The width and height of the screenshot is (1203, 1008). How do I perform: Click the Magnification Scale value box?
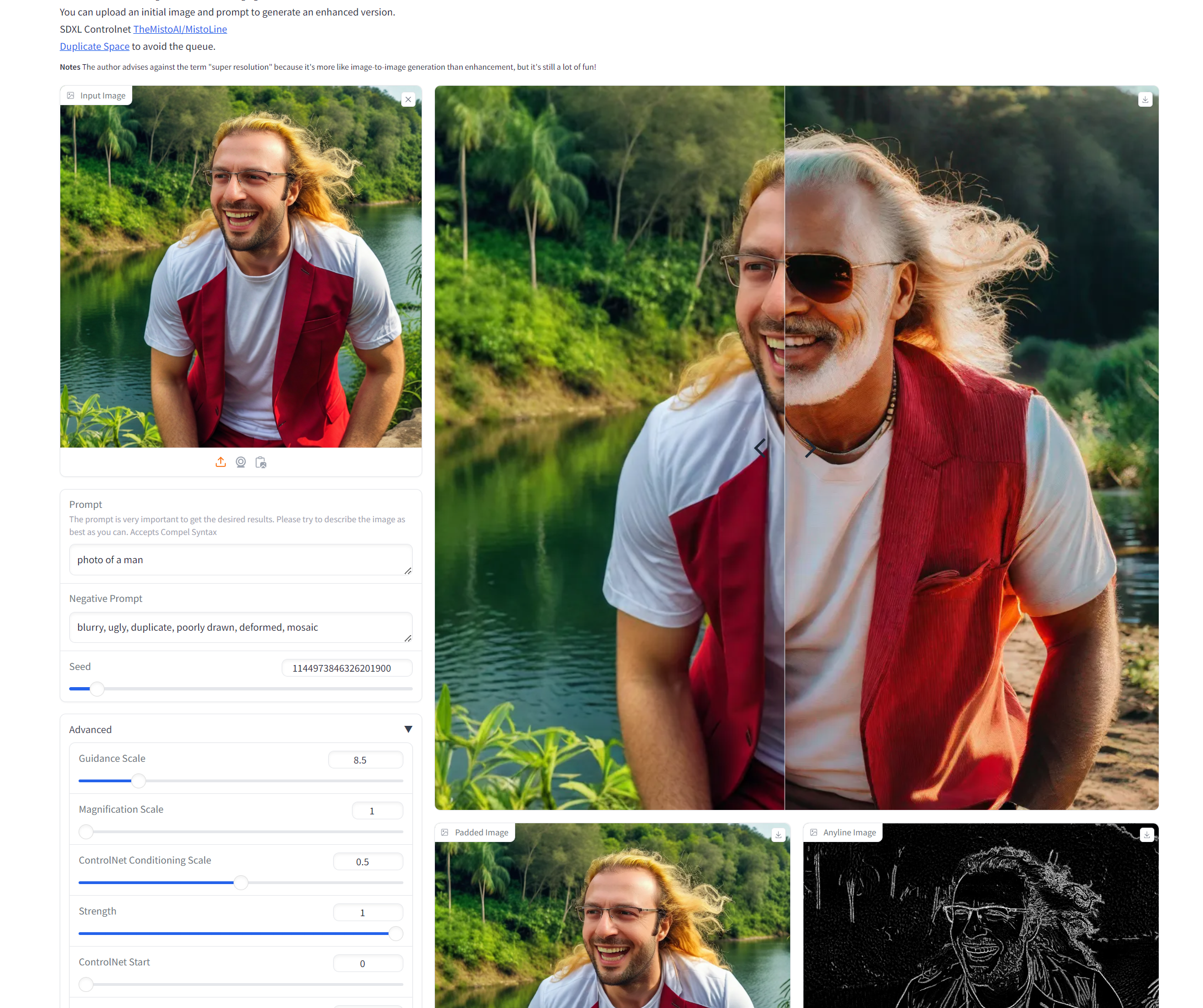(377, 811)
